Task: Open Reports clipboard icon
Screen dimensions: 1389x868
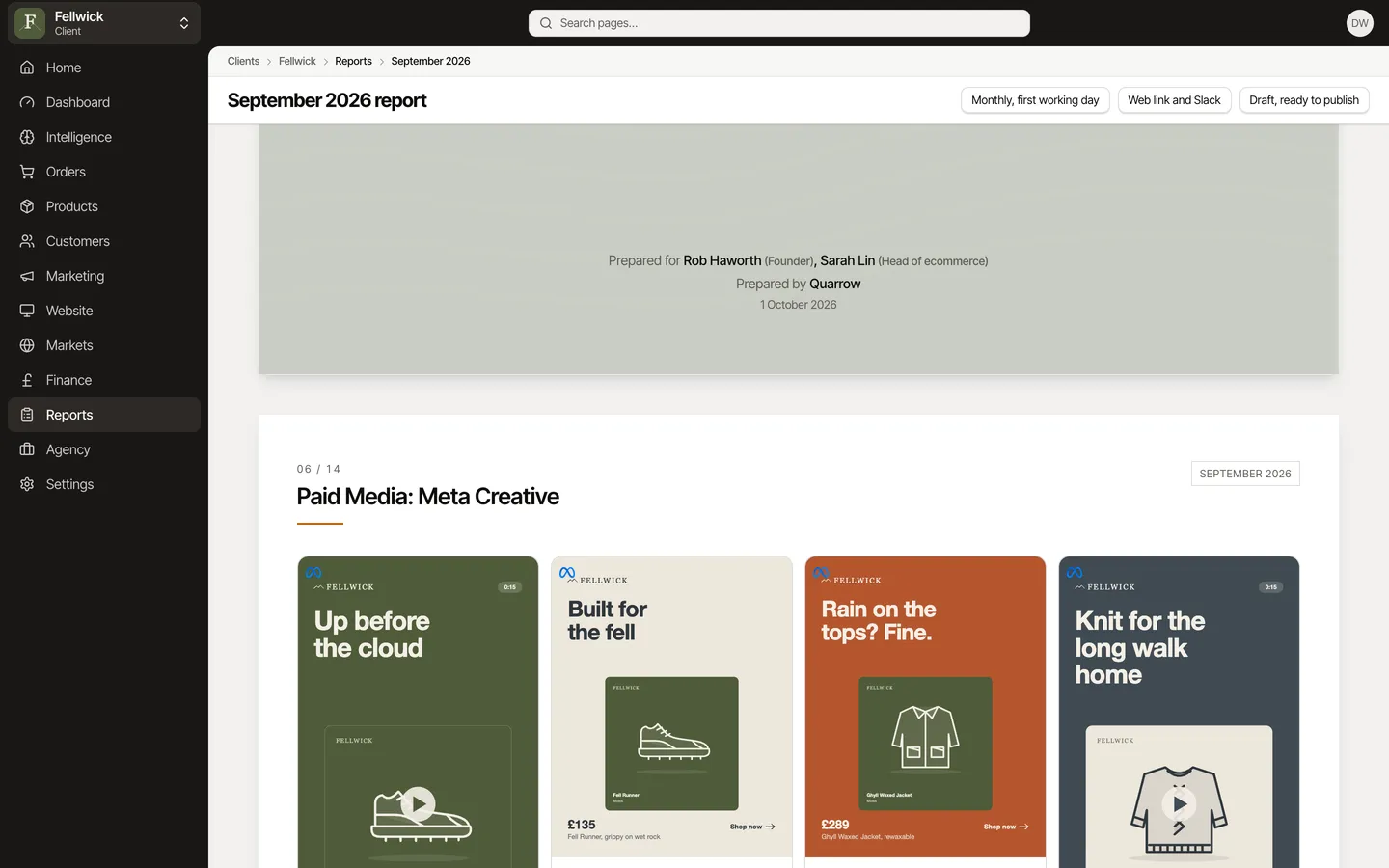Action: tap(27, 415)
